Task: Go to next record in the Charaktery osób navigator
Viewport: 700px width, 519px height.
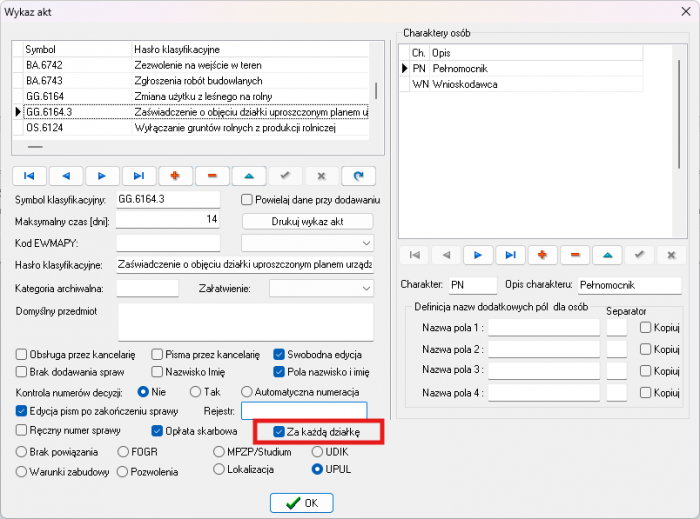Action: point(478,255)
